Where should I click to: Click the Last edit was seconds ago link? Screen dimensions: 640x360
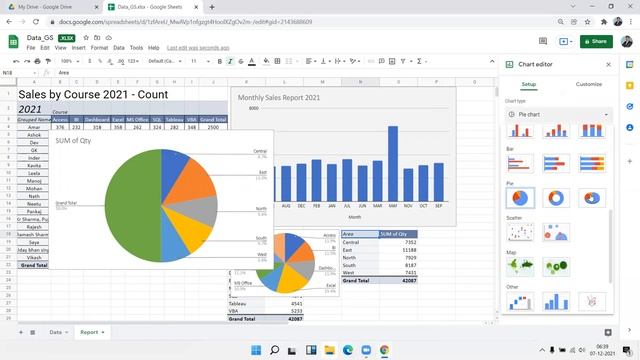198,48
